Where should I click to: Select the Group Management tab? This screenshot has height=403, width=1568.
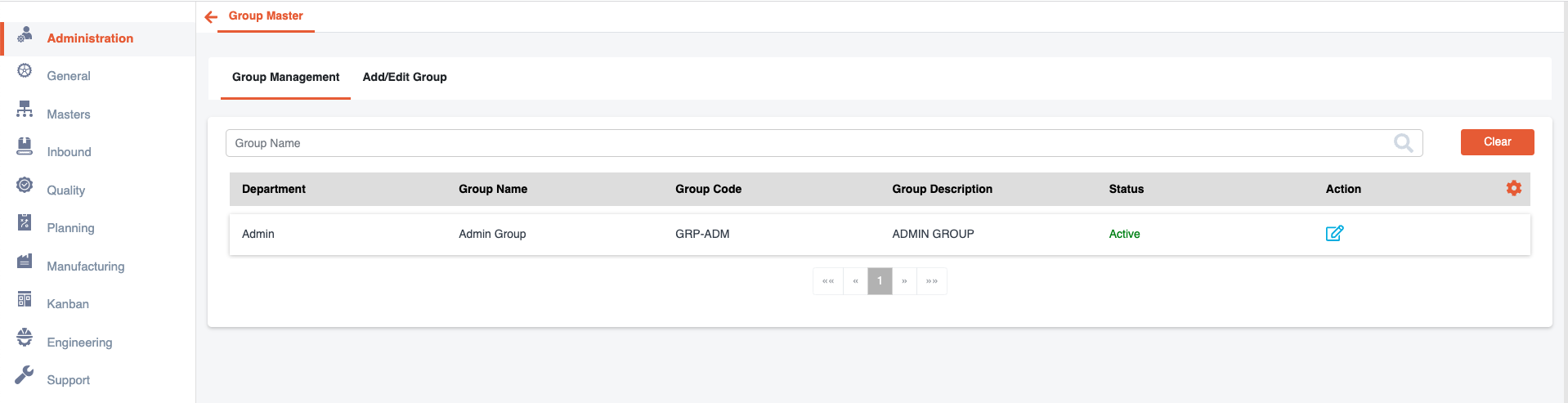coord(285,77)
